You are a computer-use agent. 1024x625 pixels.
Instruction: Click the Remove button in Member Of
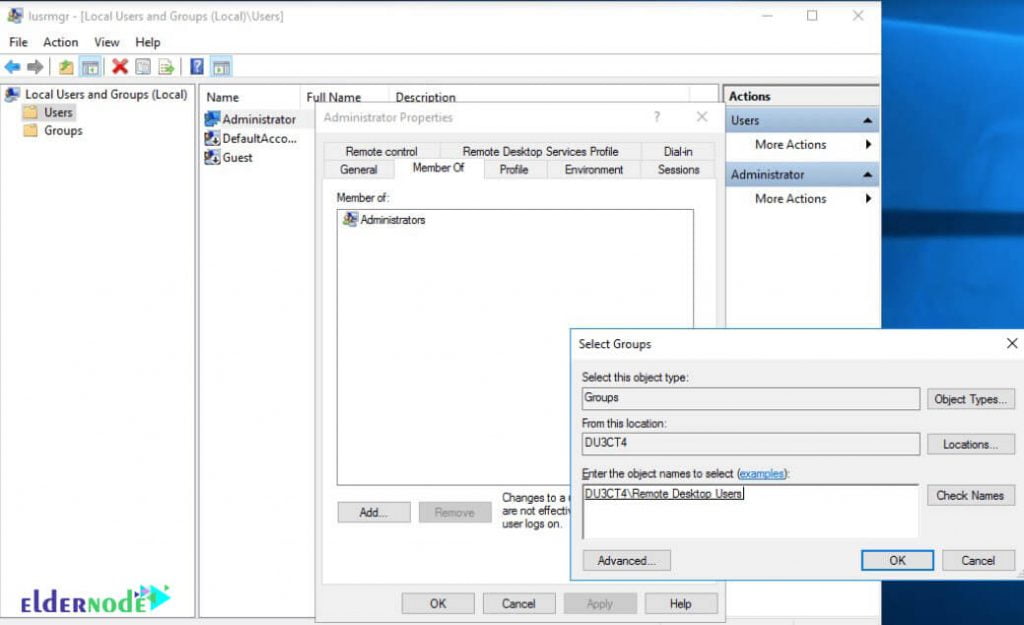[x=455, y=513]
